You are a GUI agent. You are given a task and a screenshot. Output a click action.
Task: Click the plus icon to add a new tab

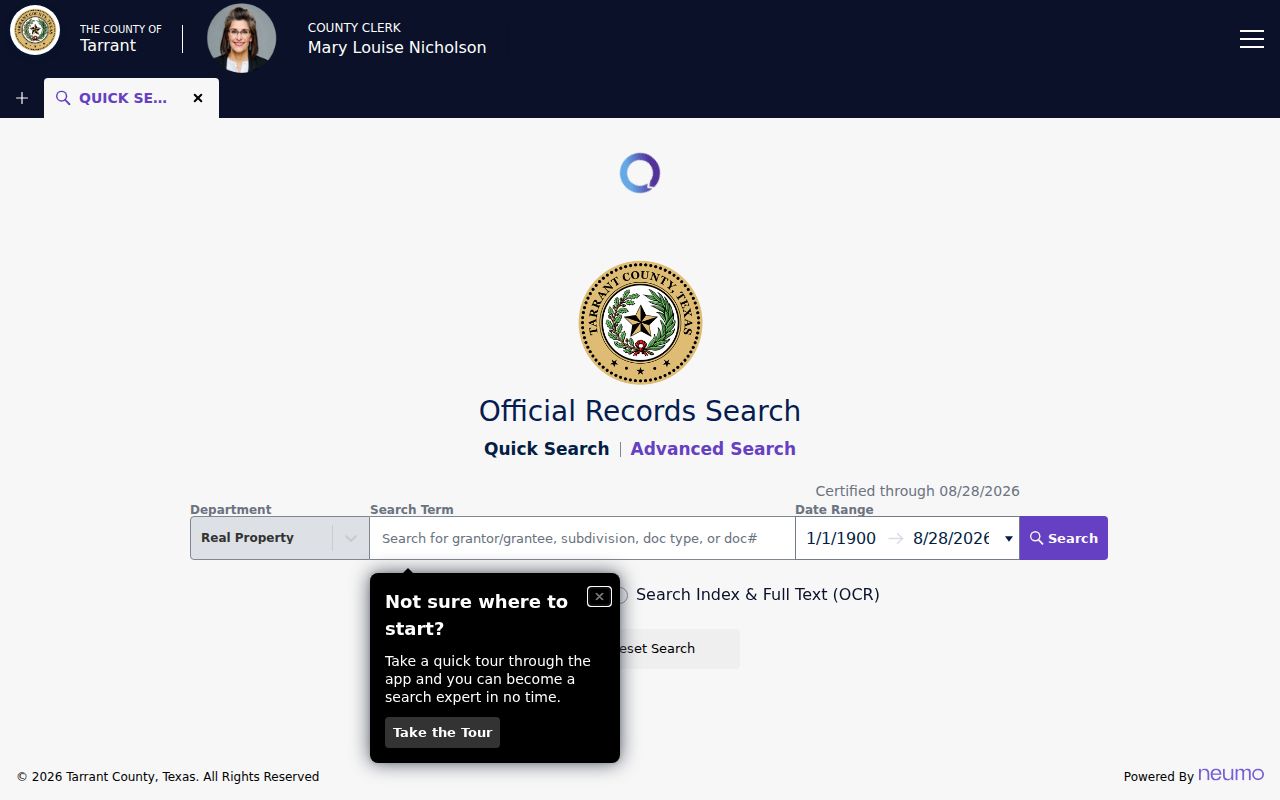[x=22, y=98]
